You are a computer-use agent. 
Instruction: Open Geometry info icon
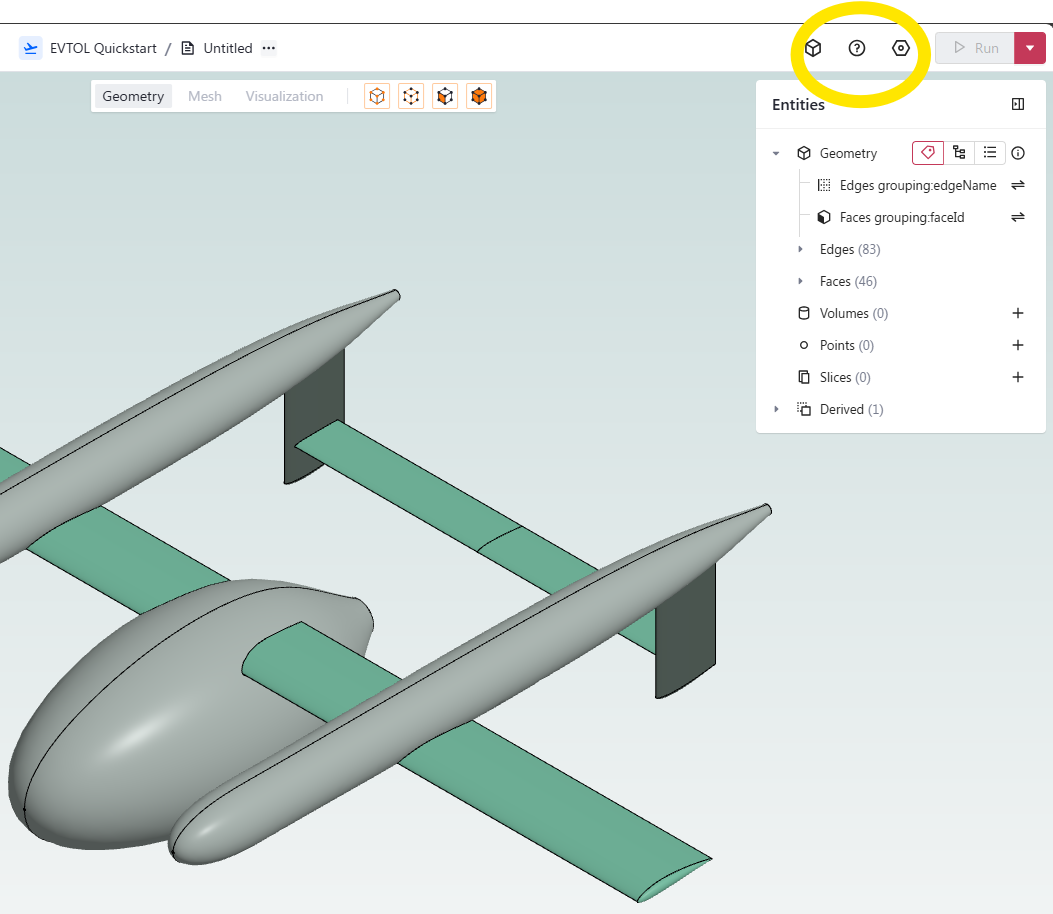click(1018, 153)
